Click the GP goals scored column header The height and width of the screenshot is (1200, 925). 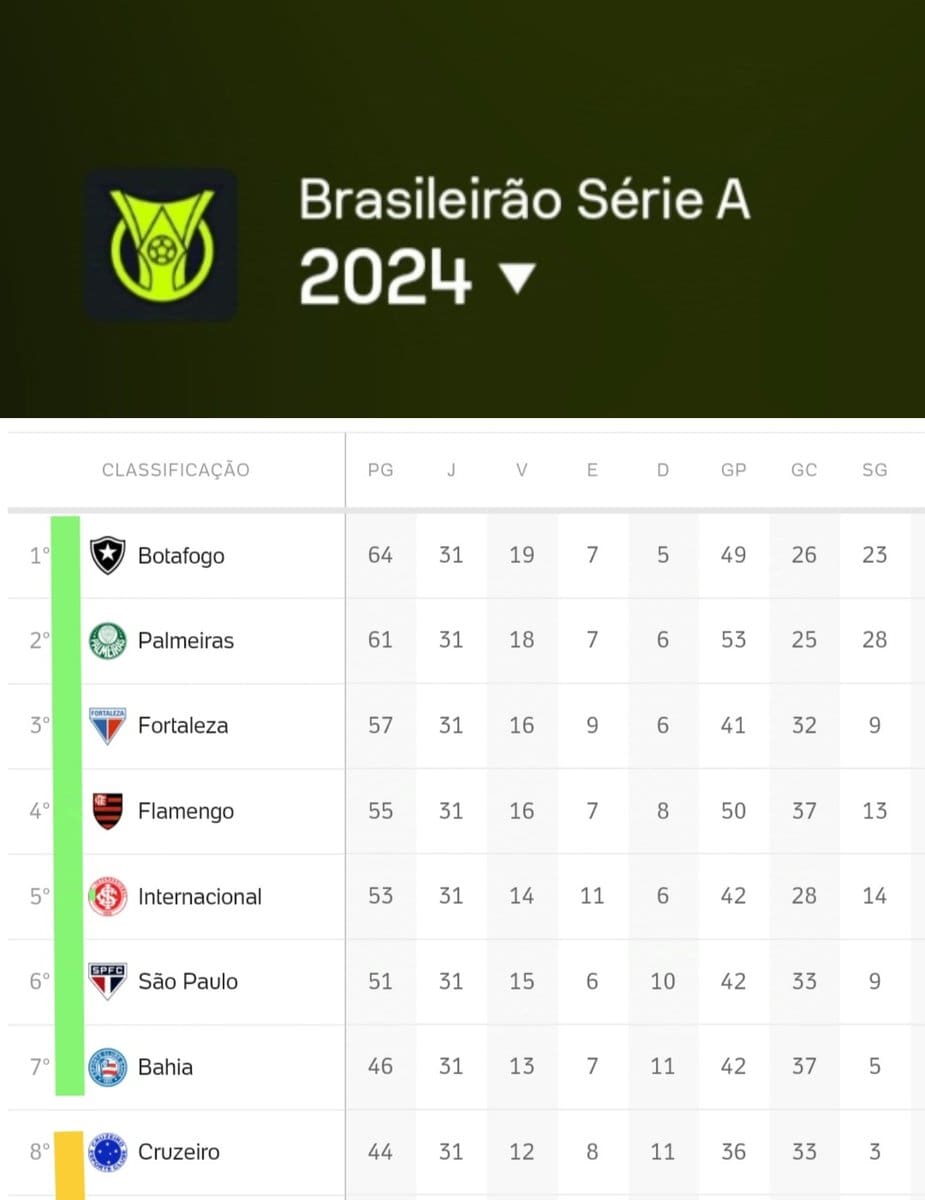733,470
